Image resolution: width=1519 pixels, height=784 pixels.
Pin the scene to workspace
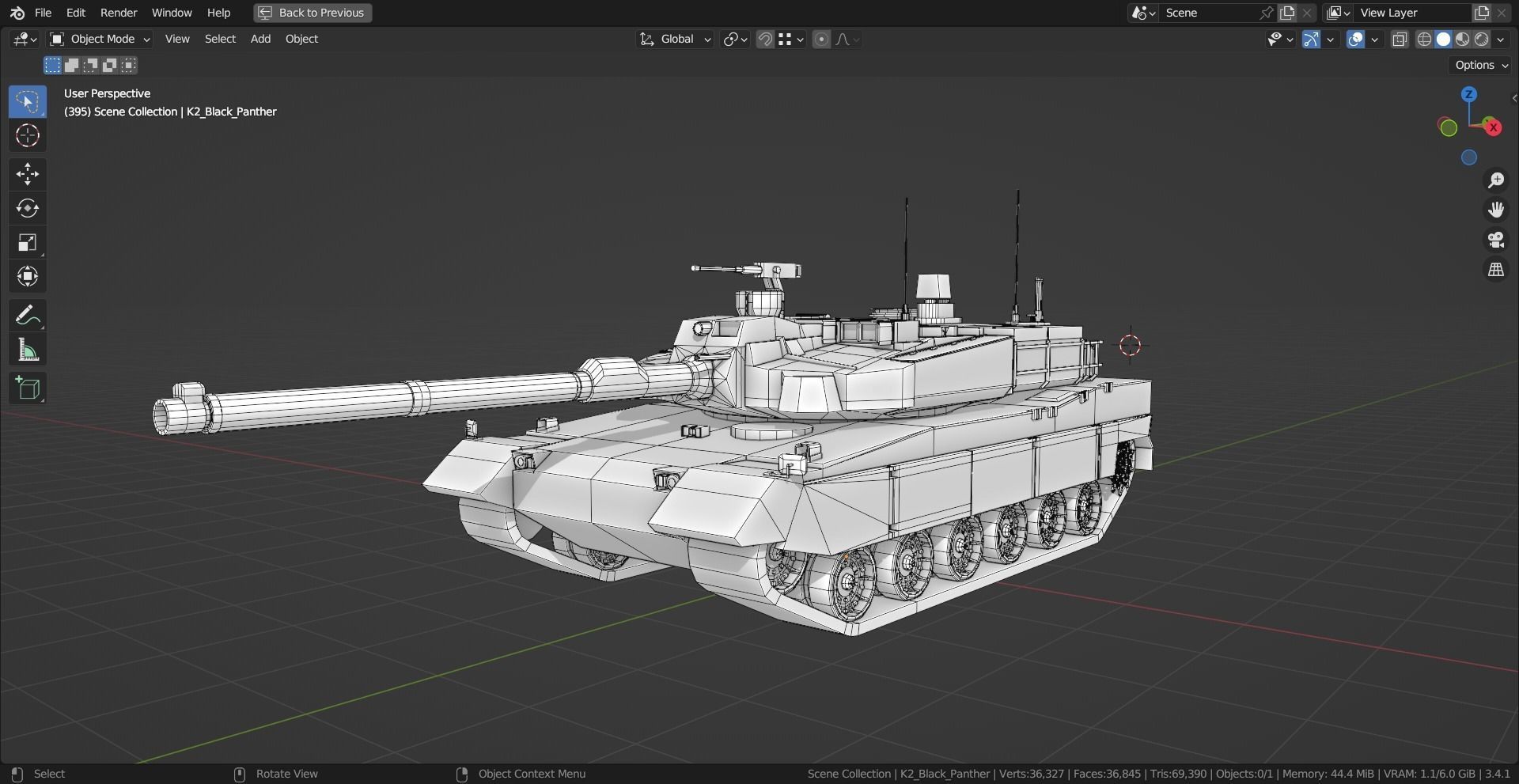pyautogui.click(x=1267, y=13)
